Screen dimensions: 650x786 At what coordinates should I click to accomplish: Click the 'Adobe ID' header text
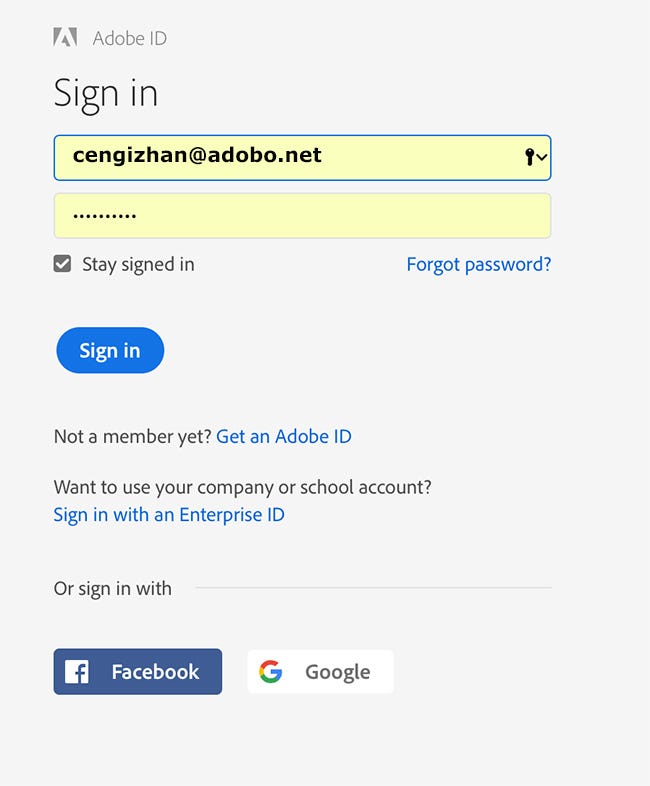(x=130, y=38)
